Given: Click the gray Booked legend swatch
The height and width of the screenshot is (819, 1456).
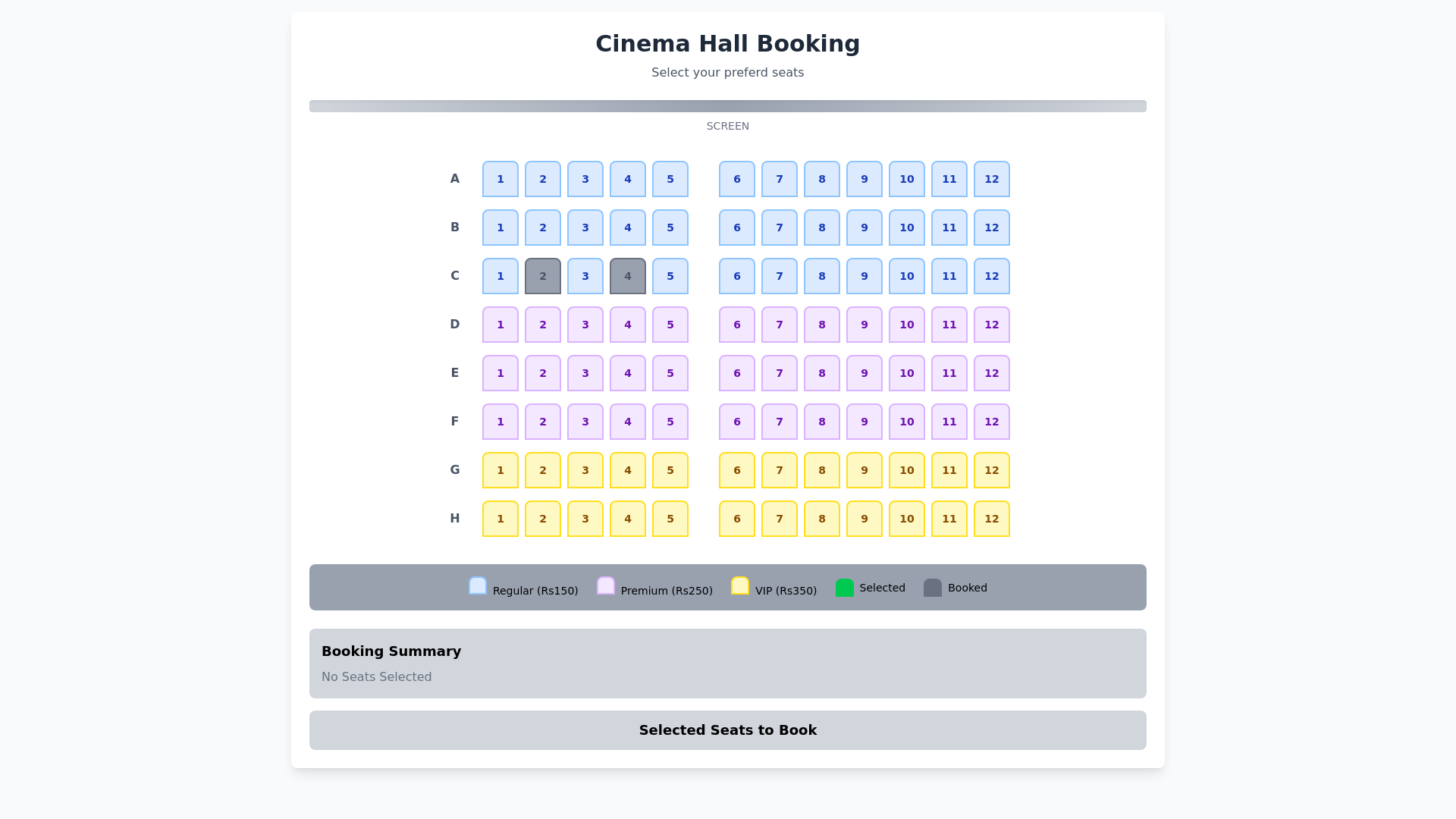Looking at the screenshot, I should coord(933,588).
